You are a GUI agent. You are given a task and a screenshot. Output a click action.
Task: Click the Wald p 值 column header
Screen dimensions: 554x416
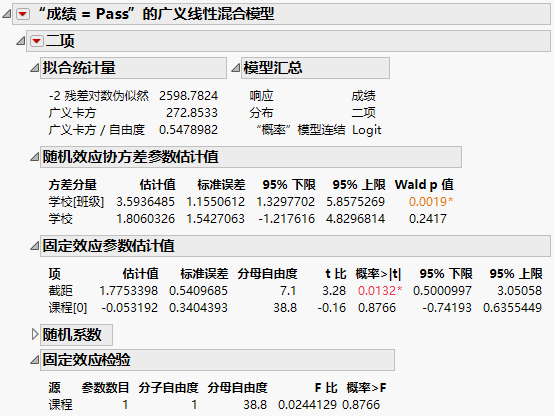point(424,185)
